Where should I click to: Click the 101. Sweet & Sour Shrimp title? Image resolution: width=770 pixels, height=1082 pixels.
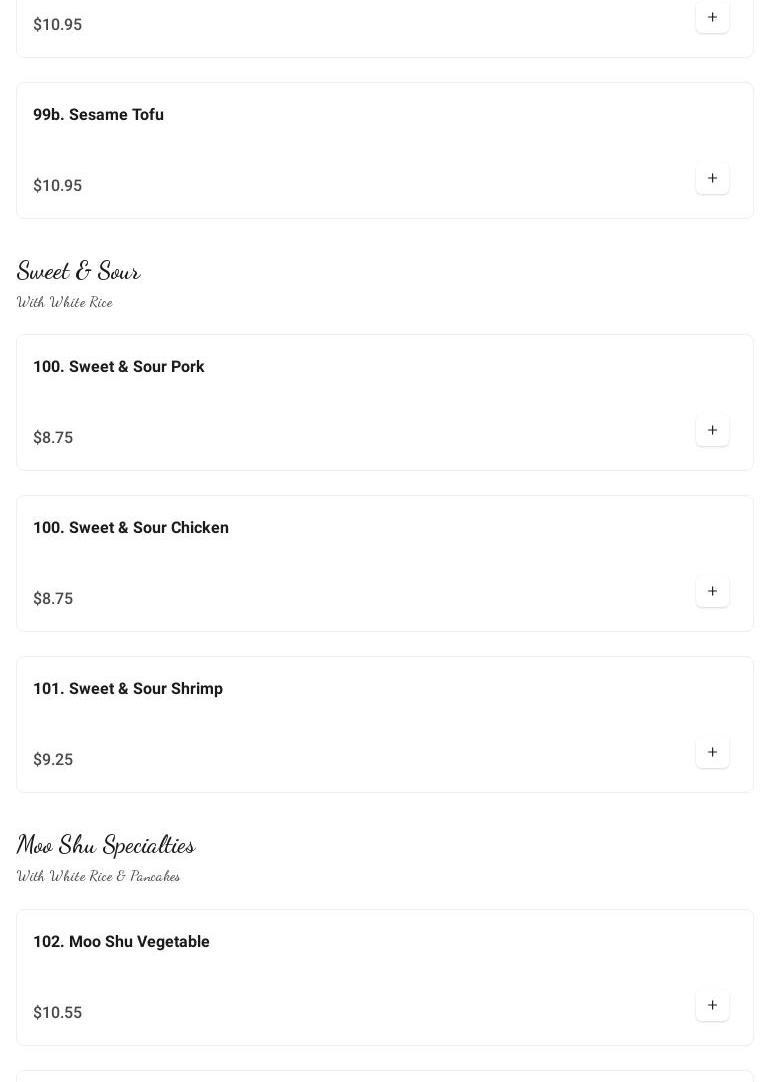(x=127, y=689)
